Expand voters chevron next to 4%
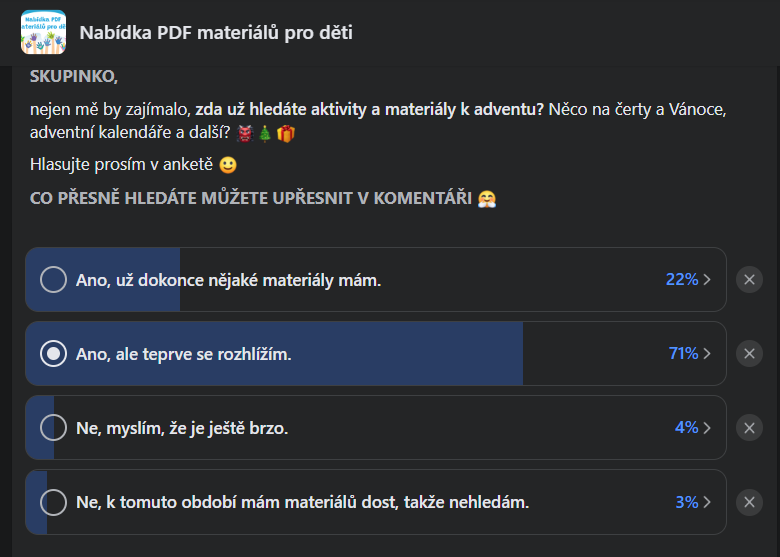Viewport: 780px width, 557px height. 708,428
